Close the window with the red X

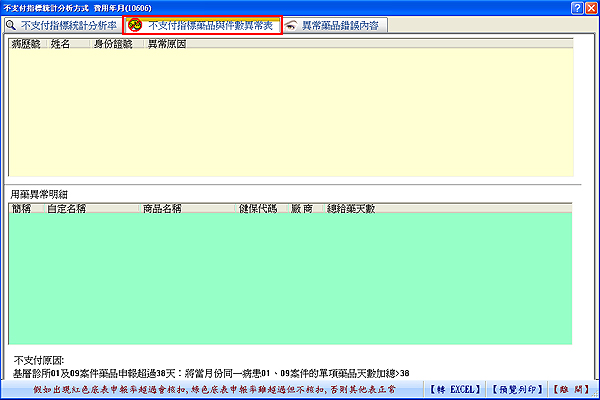tap(591, 7)
